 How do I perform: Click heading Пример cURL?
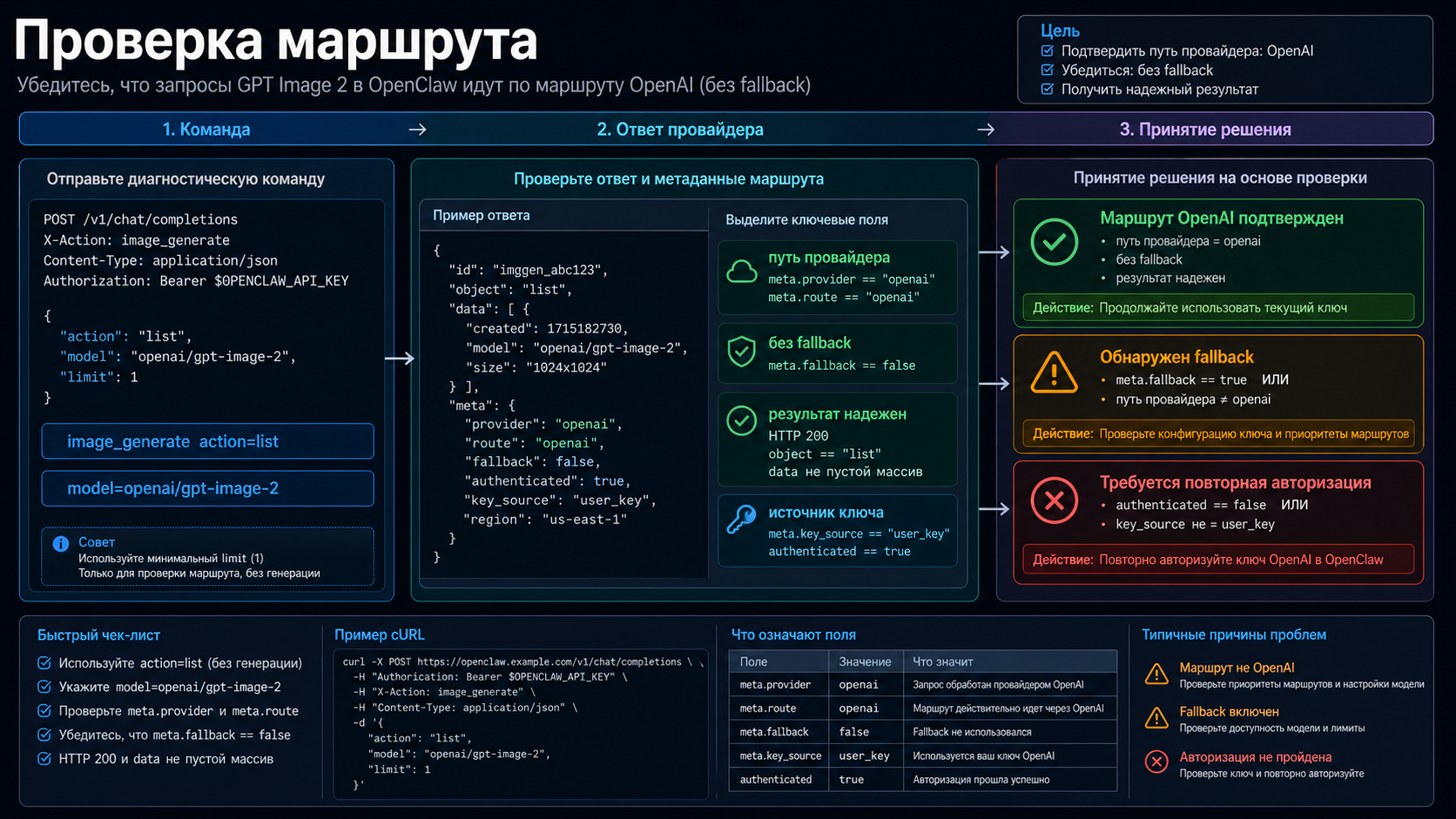(380, 635)
